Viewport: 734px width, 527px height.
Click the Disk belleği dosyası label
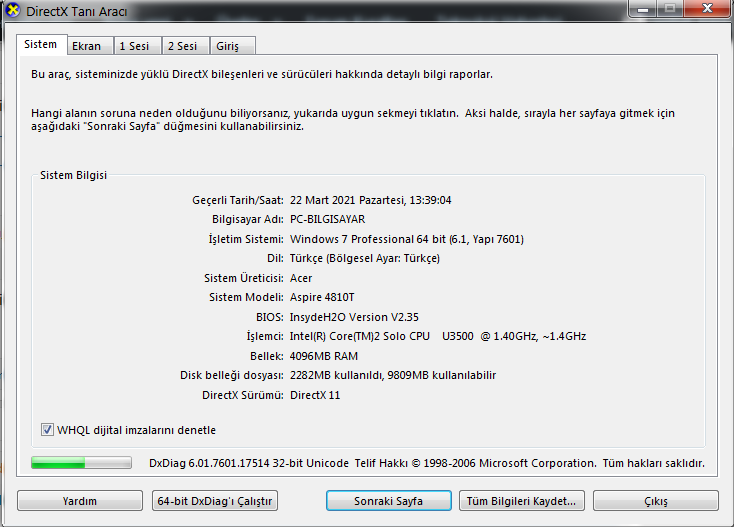[231, 375]
